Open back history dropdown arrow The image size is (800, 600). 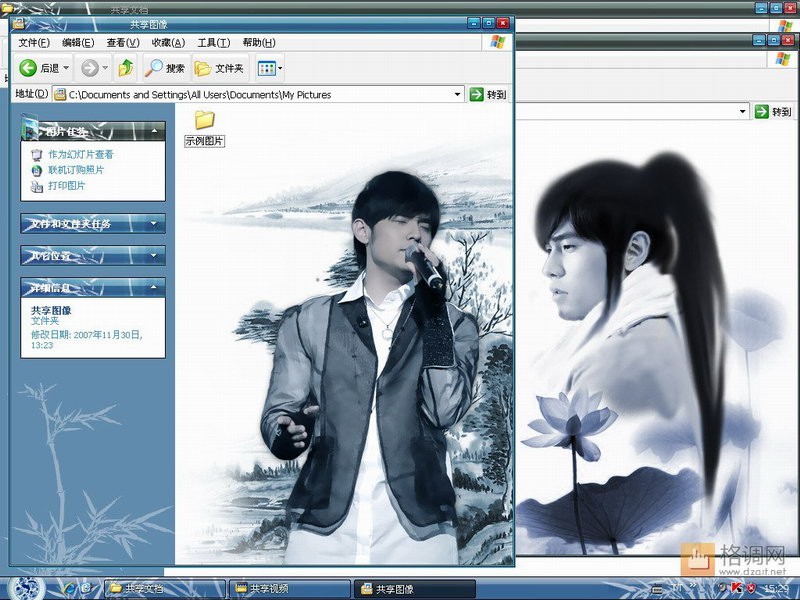(66, 67)
